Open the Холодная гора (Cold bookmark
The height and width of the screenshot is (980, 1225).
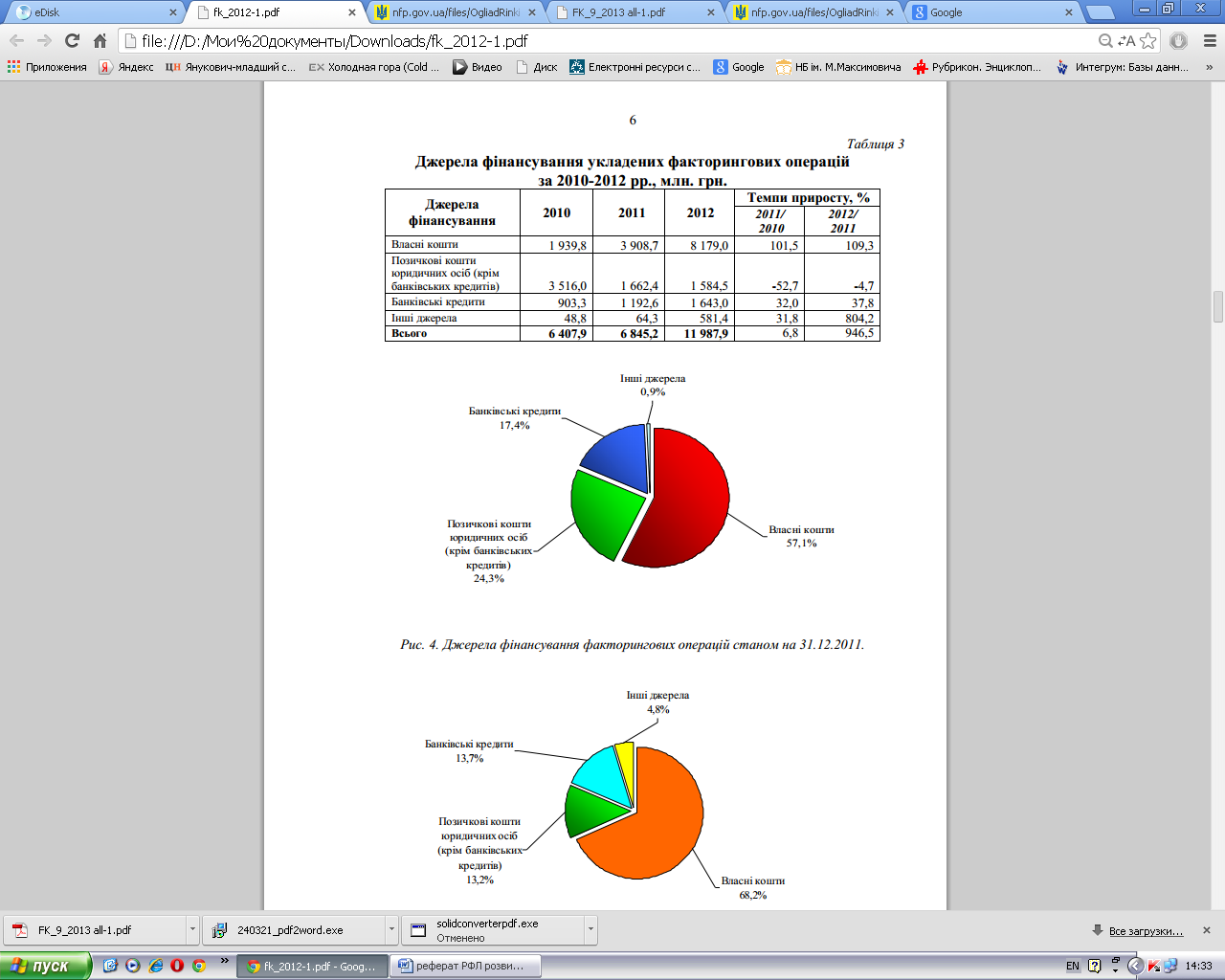tap(374, 67)
